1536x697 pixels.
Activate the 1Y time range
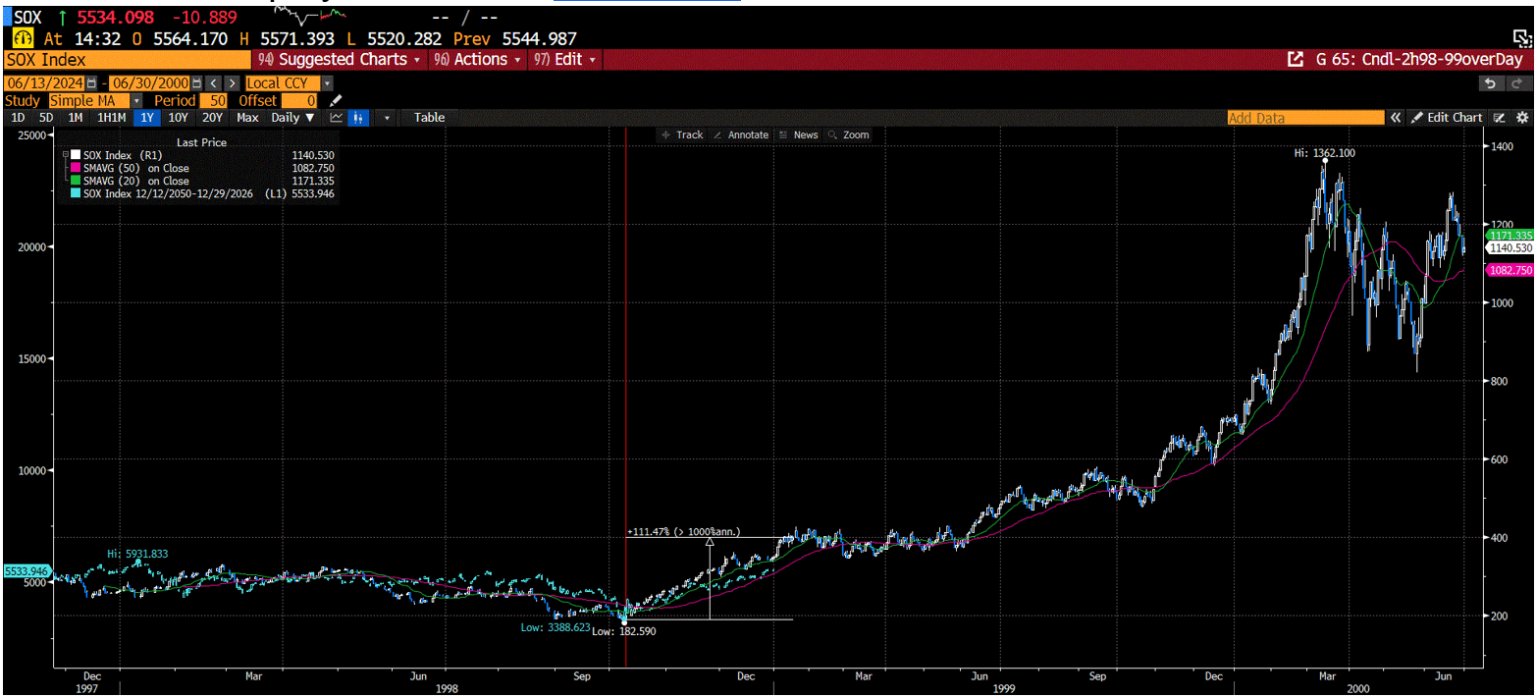coord(146,118)
